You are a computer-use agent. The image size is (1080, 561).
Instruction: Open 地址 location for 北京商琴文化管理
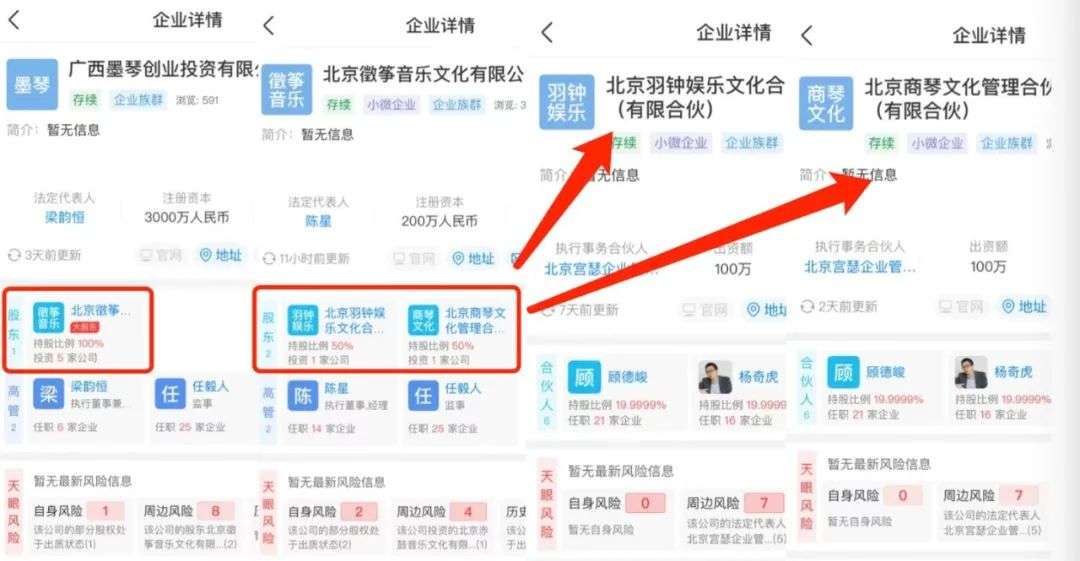point(1024,306)
